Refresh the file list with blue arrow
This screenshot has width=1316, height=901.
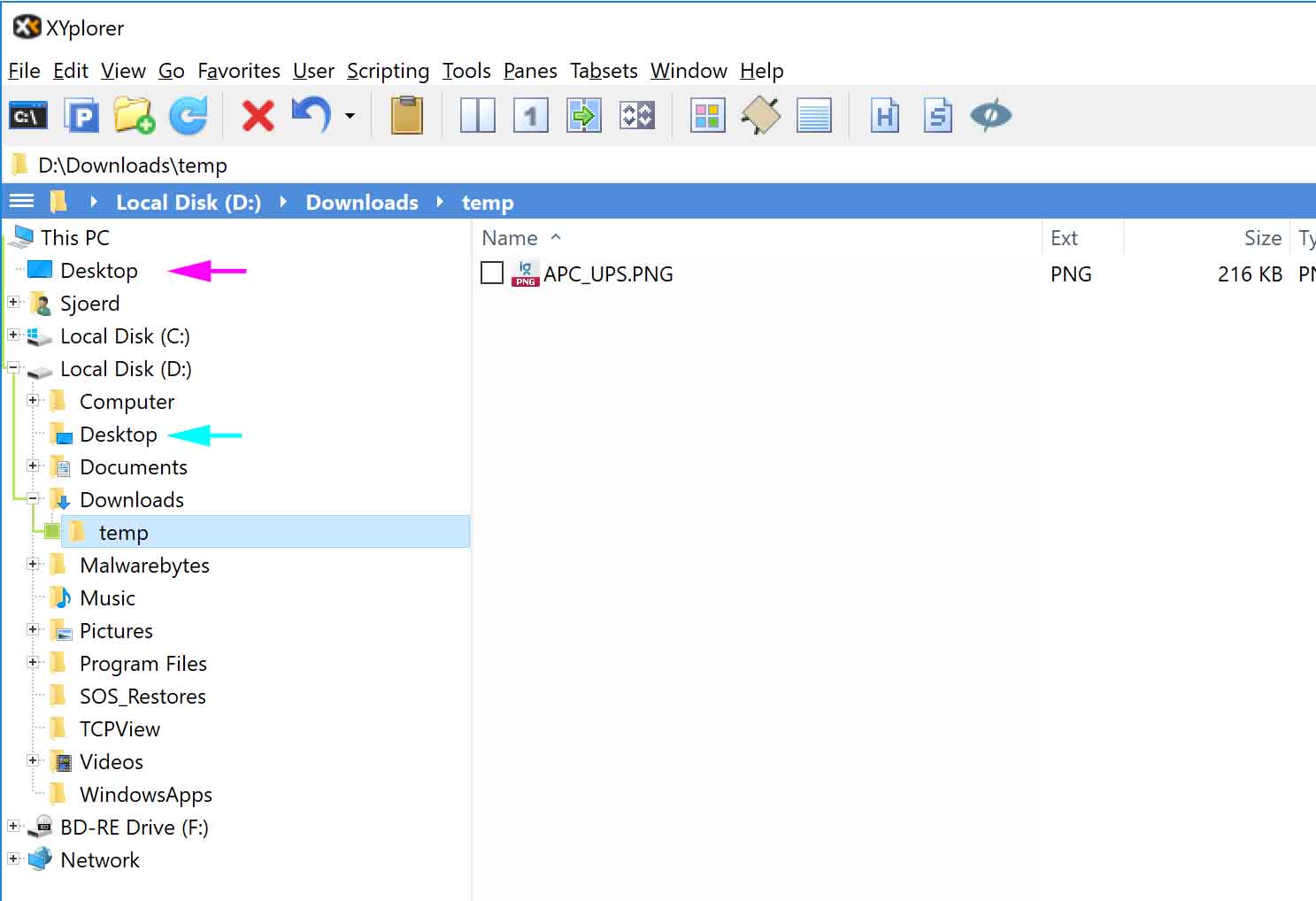pyautogui.click(x=188, y=116)
